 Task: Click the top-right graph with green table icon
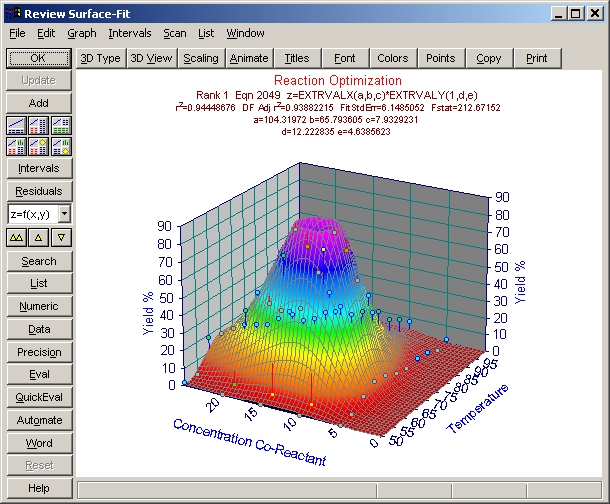point(60,125)
